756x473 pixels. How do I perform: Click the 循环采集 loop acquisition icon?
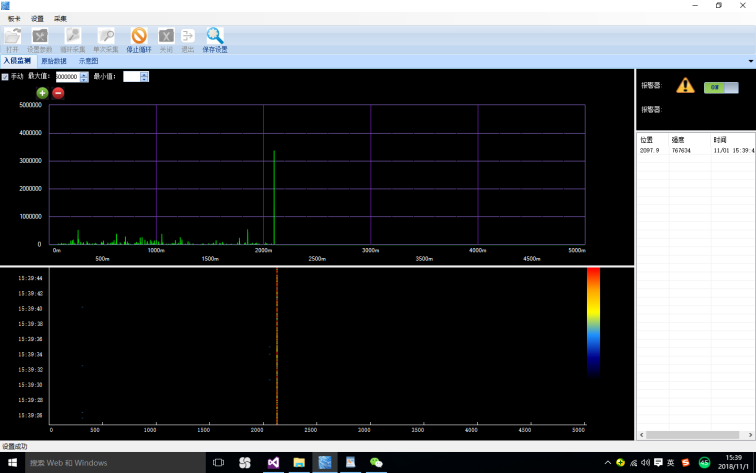73,36
